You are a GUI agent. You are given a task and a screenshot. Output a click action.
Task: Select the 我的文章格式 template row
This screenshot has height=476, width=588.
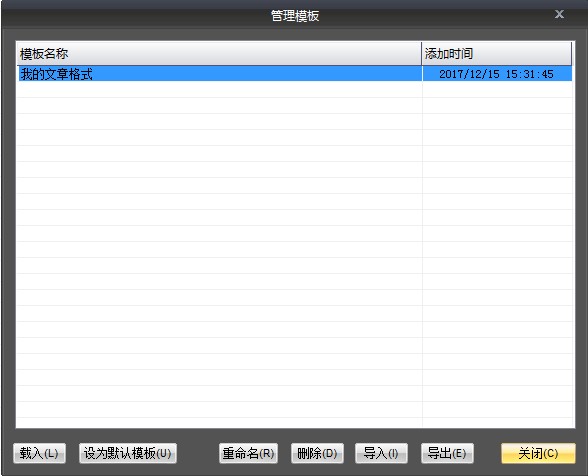(x=295, y=74)
